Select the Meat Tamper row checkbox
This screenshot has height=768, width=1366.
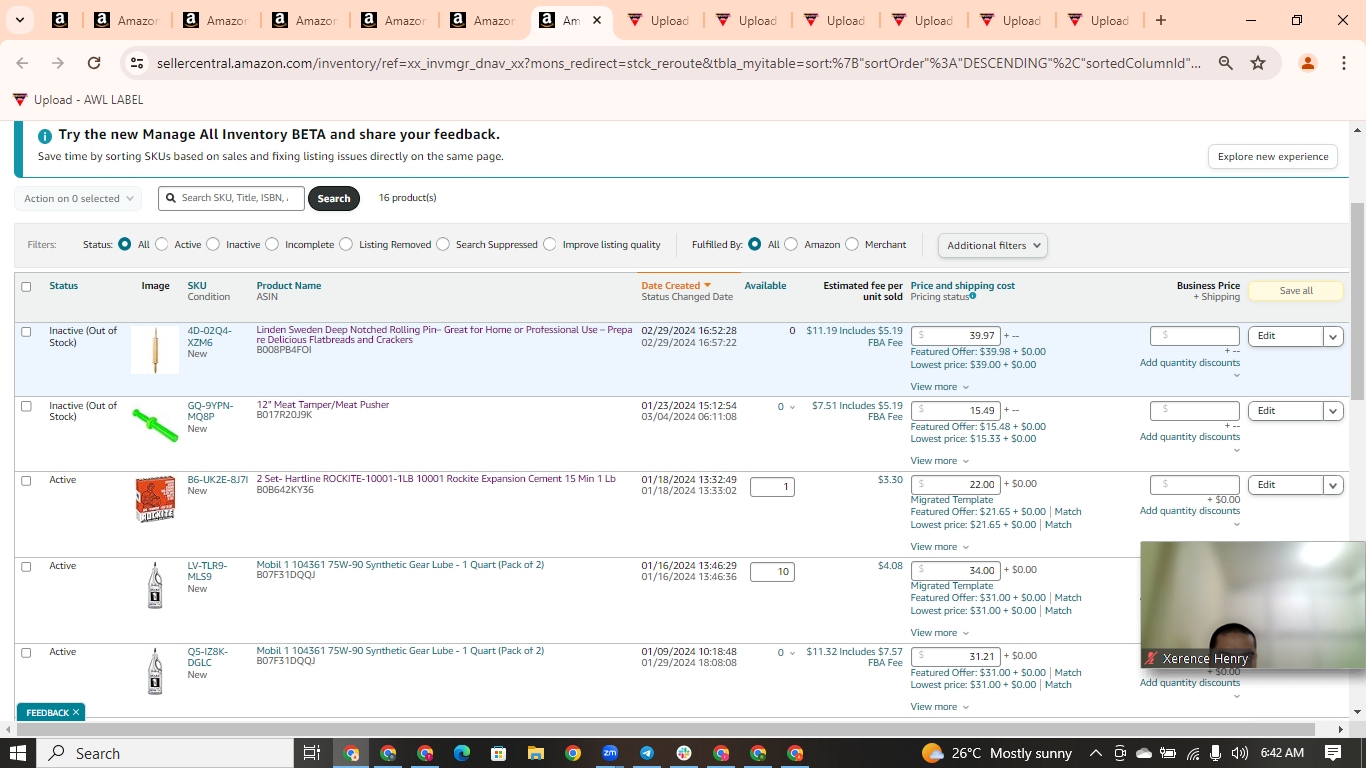pyautogui.click(x=26, y=406)
